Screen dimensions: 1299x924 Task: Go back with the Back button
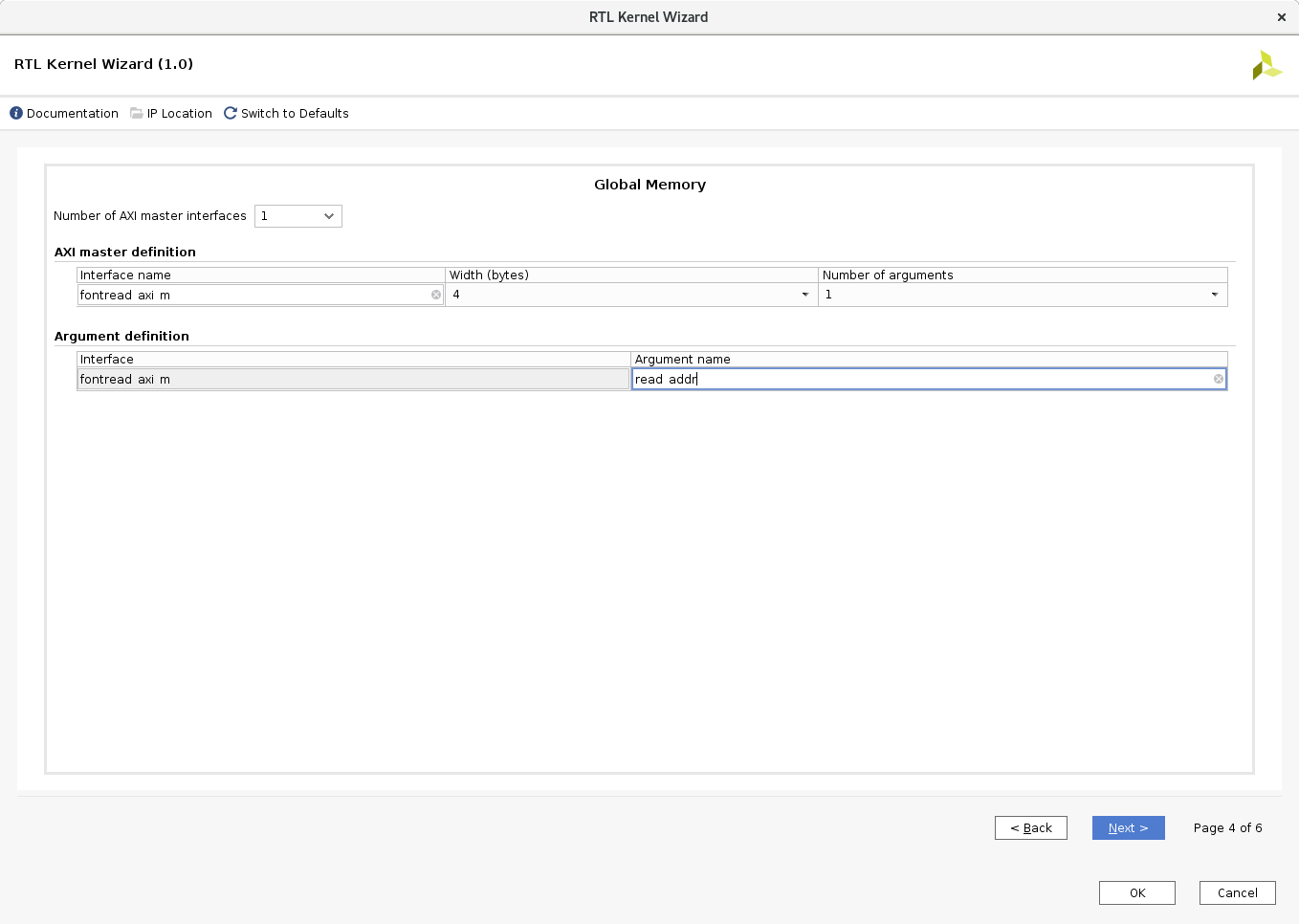(1030, 827)
